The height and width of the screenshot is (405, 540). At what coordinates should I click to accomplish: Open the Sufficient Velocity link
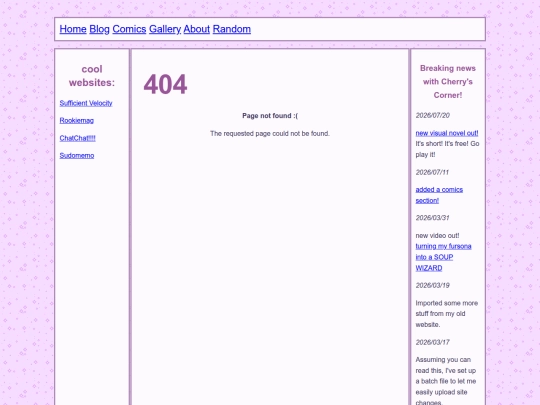[x=86, y=103]
